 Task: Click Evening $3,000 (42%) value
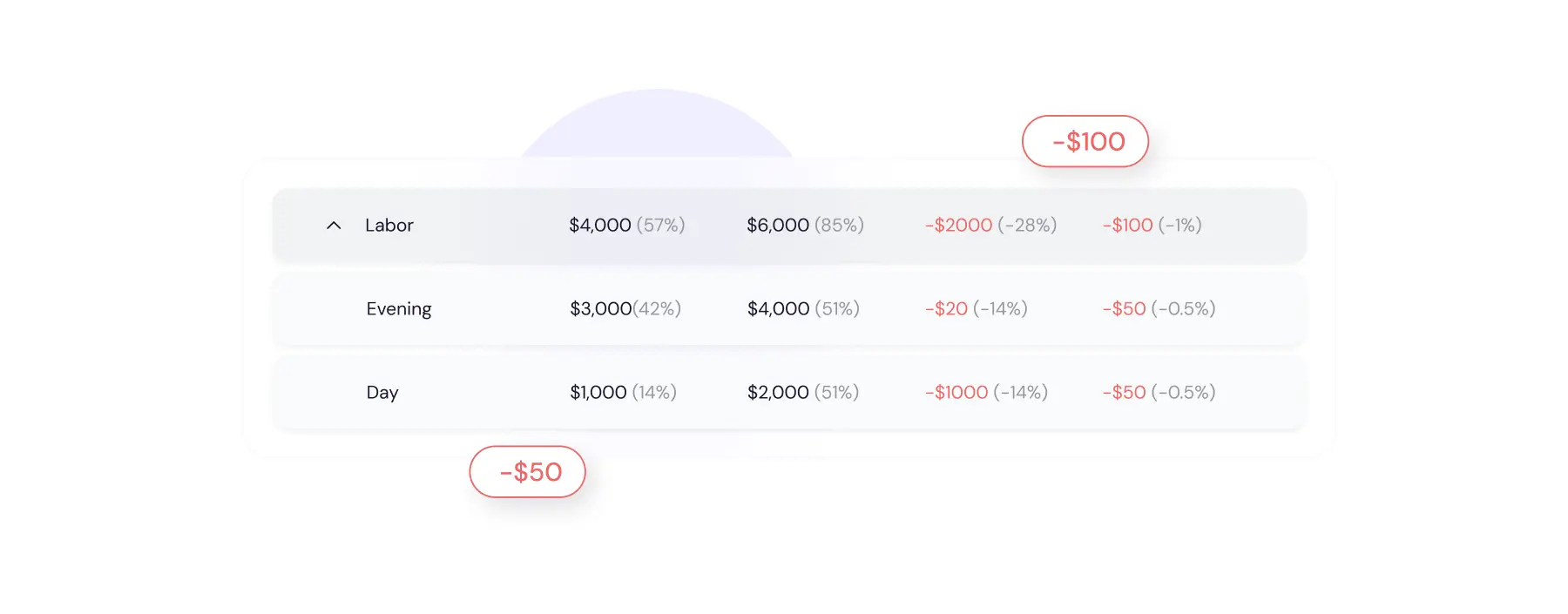625,309
